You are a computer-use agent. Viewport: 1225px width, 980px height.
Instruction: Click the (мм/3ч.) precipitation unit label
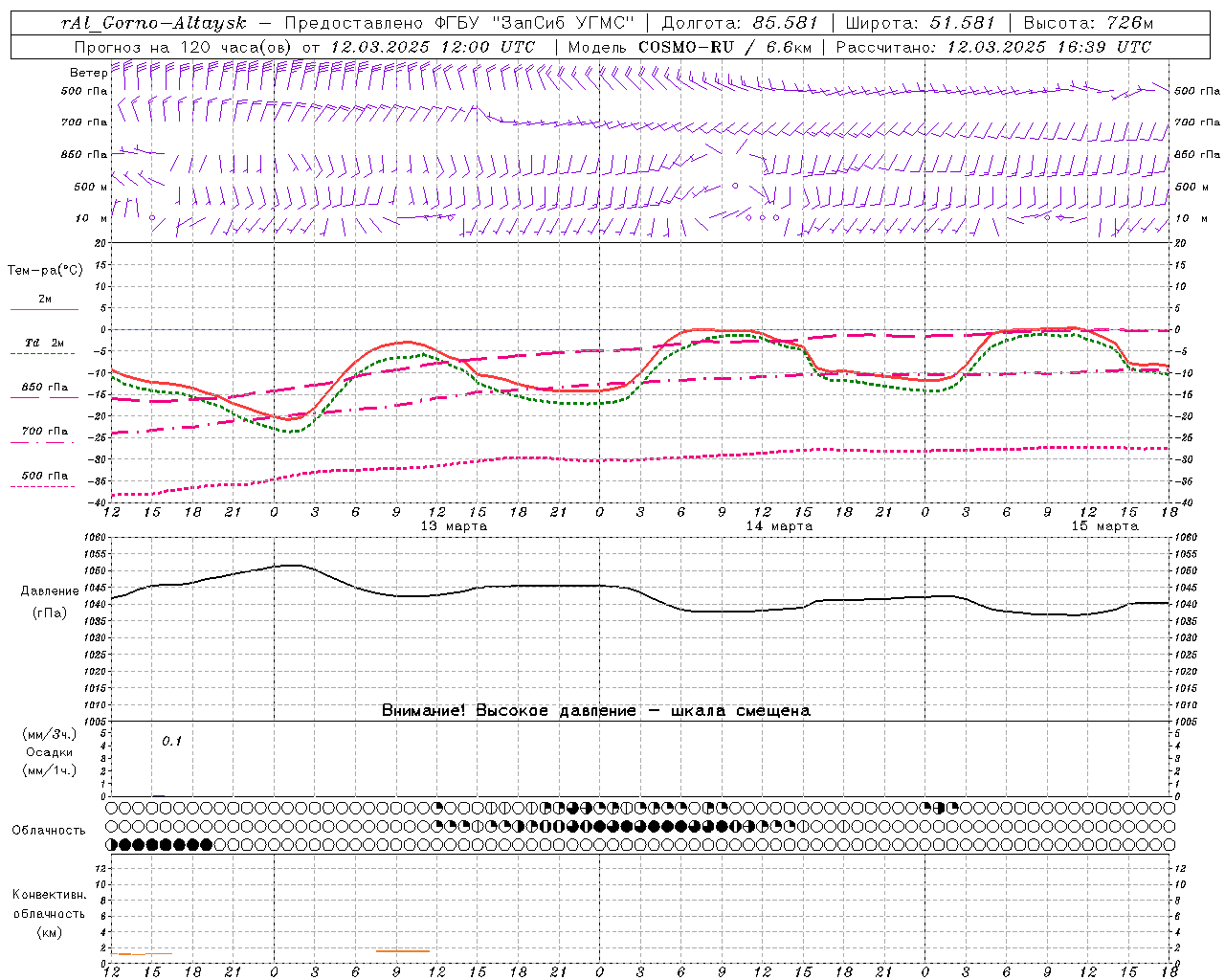(50, 735)
